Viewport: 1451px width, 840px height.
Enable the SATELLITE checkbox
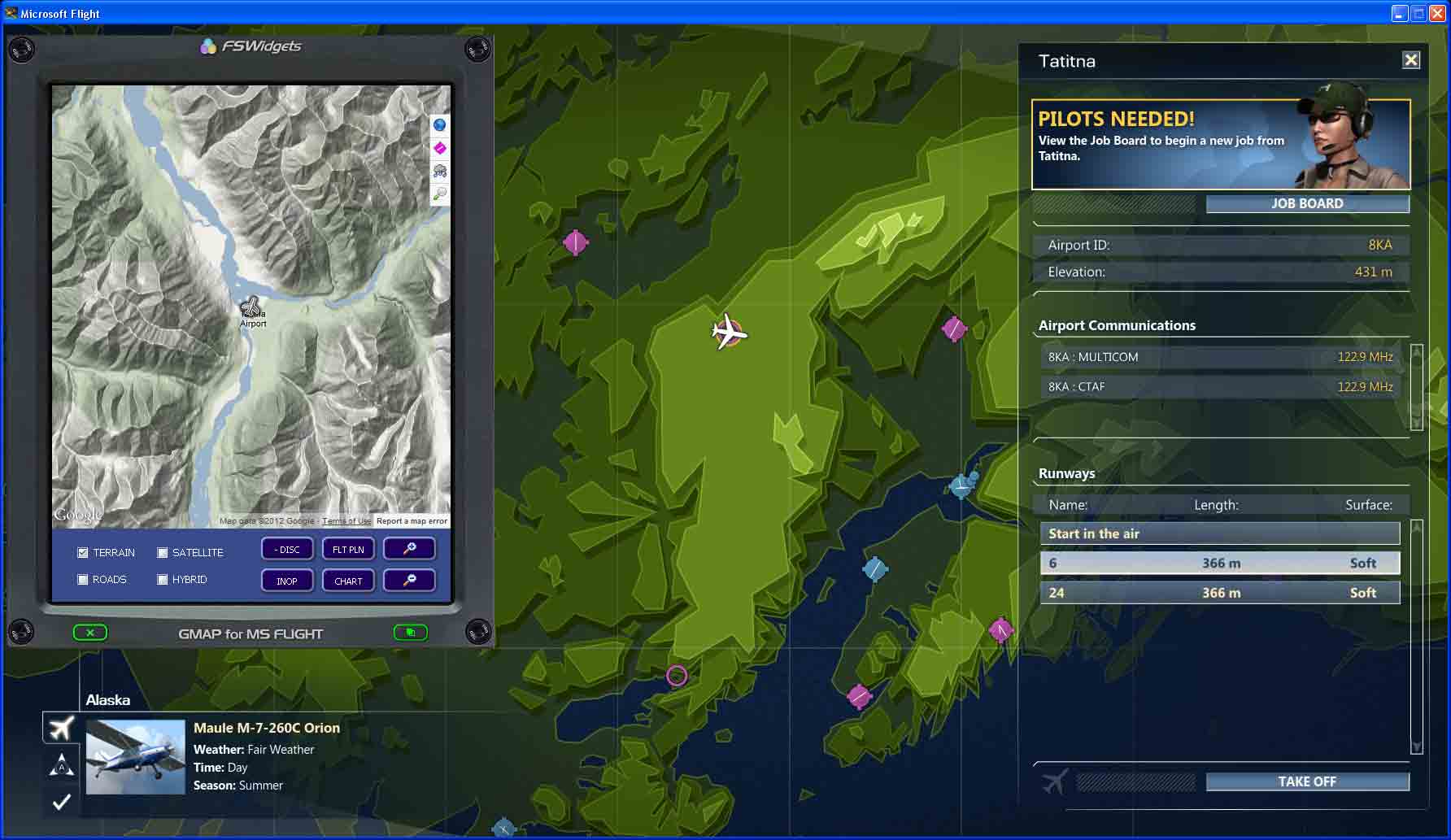162,553
